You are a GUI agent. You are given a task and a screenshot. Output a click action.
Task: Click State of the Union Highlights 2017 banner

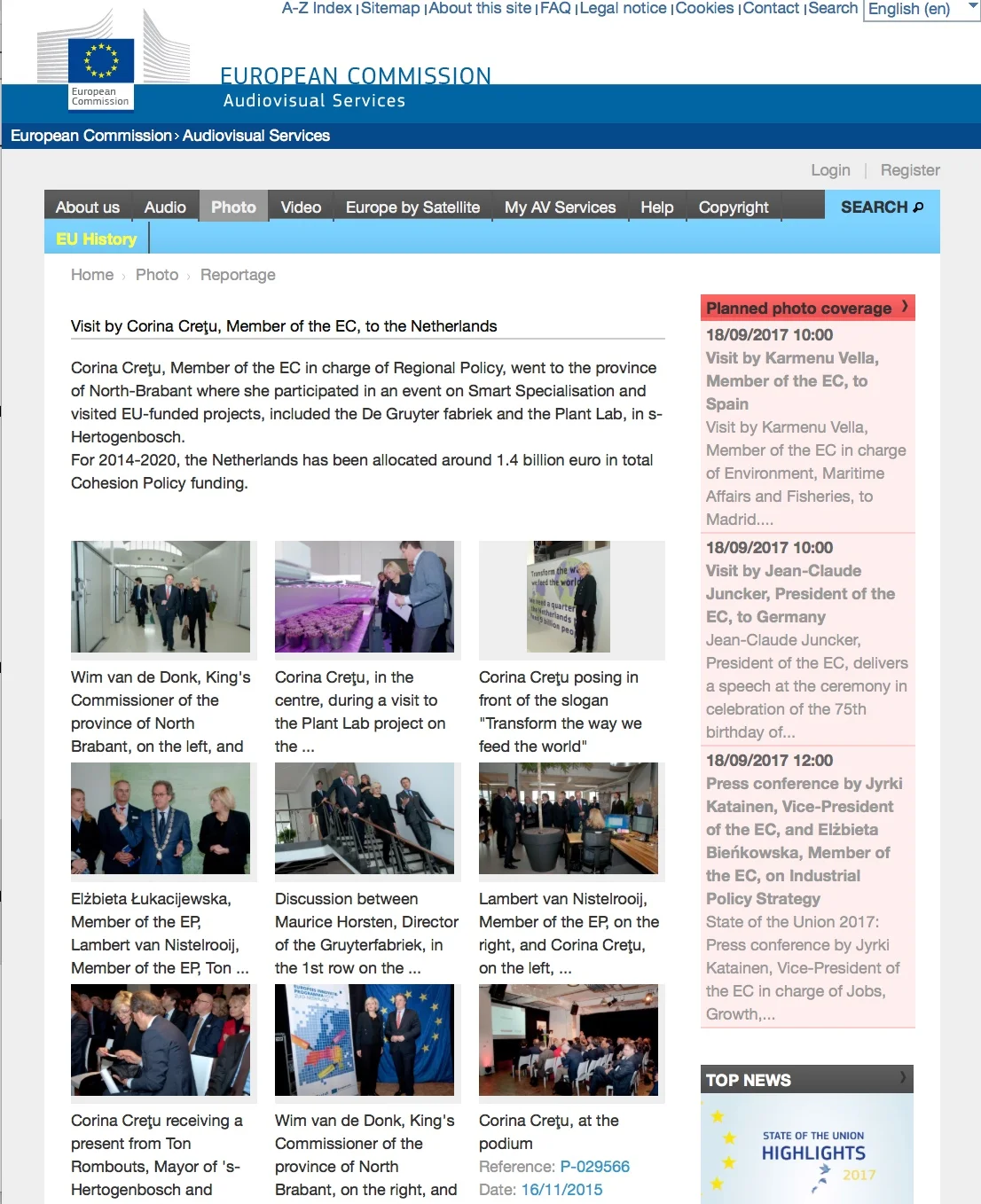807,1149
